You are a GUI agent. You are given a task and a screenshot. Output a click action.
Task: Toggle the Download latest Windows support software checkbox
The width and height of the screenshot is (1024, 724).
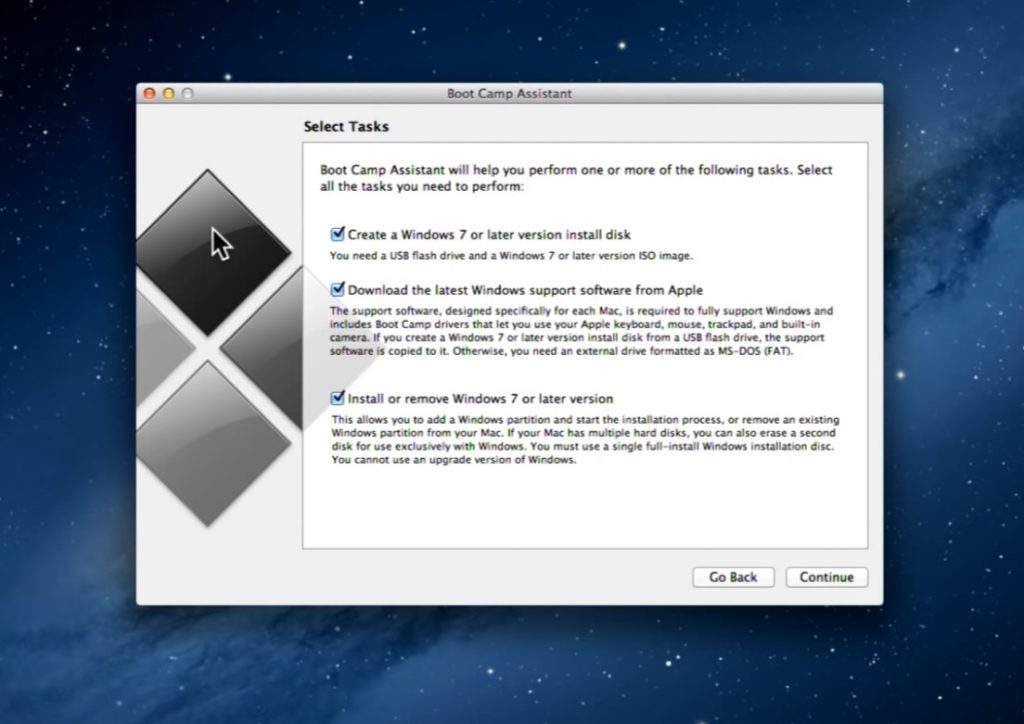338,290
